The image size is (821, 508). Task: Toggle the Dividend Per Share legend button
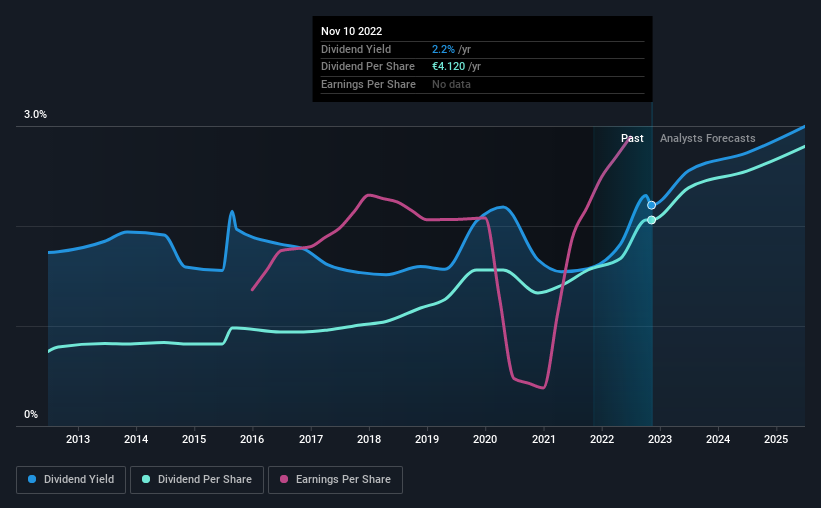click(x=197, y=480)
